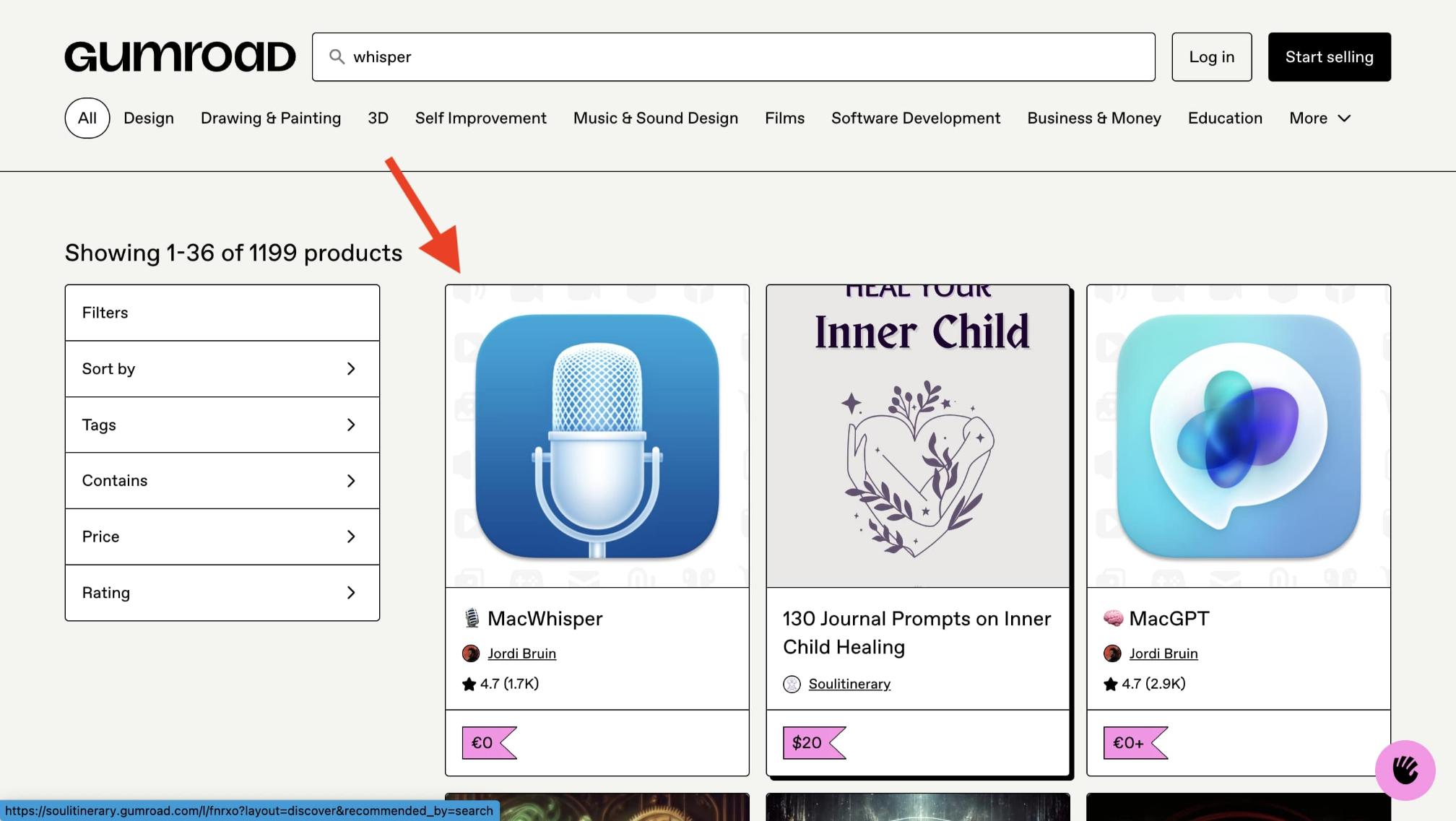The height and width of the screenshot is (821, 1456).
Task: Click the 4.7 (1.7K) rating text
Action: (509, 684)
